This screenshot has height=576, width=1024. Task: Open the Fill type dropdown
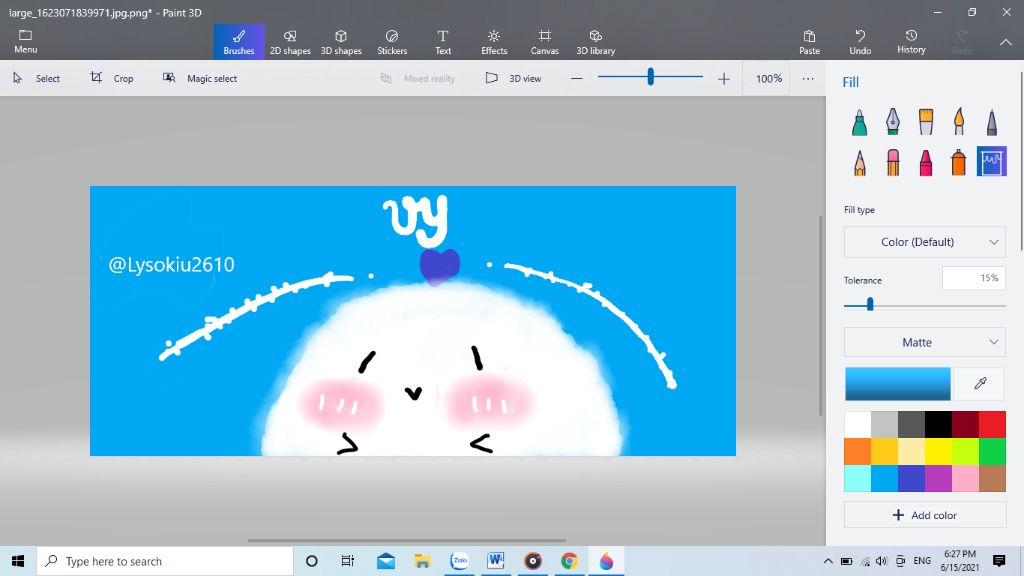(925, 242)
